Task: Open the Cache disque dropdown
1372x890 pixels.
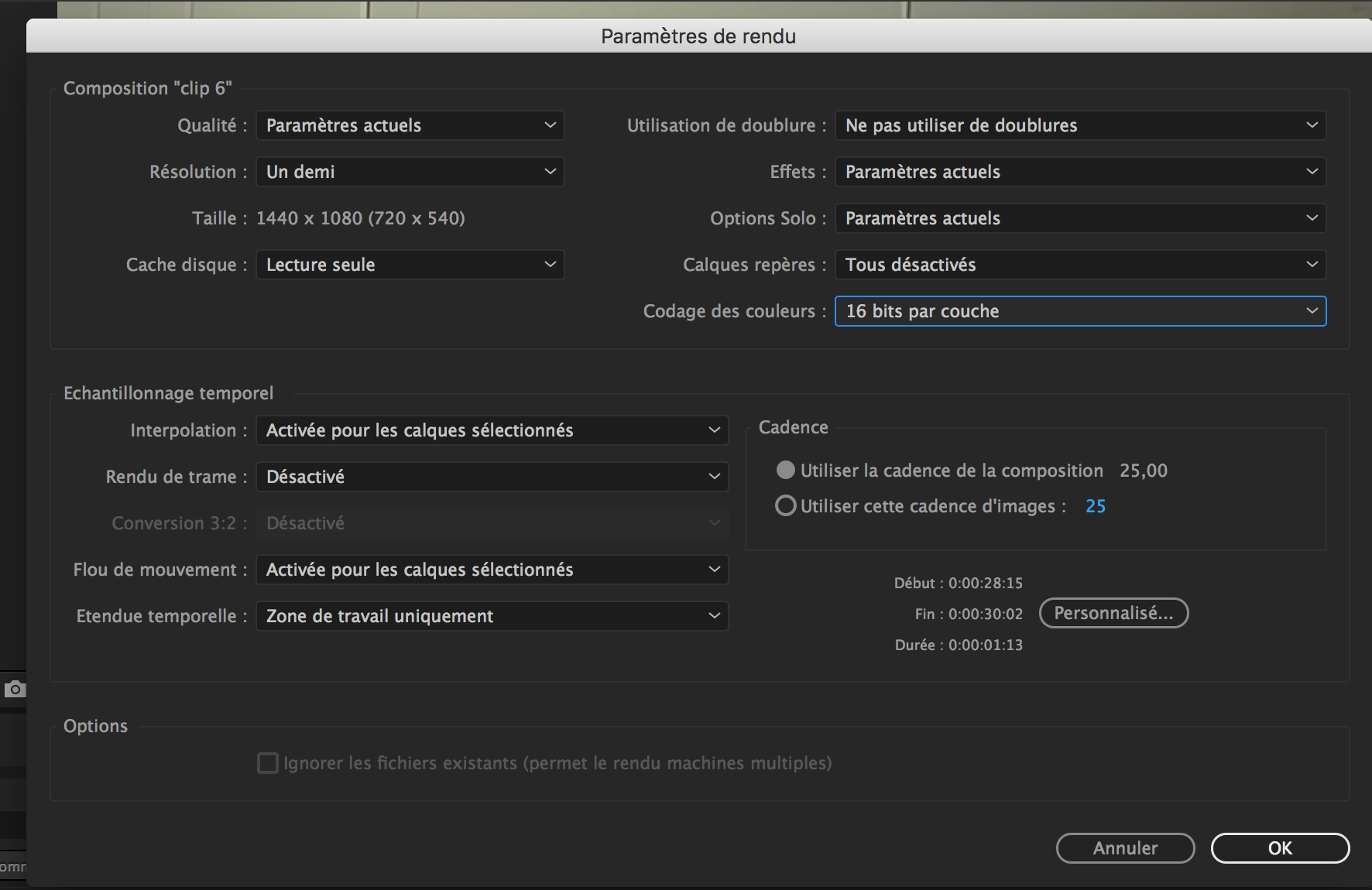Action: pyautogui.click(x=410, y=265)
